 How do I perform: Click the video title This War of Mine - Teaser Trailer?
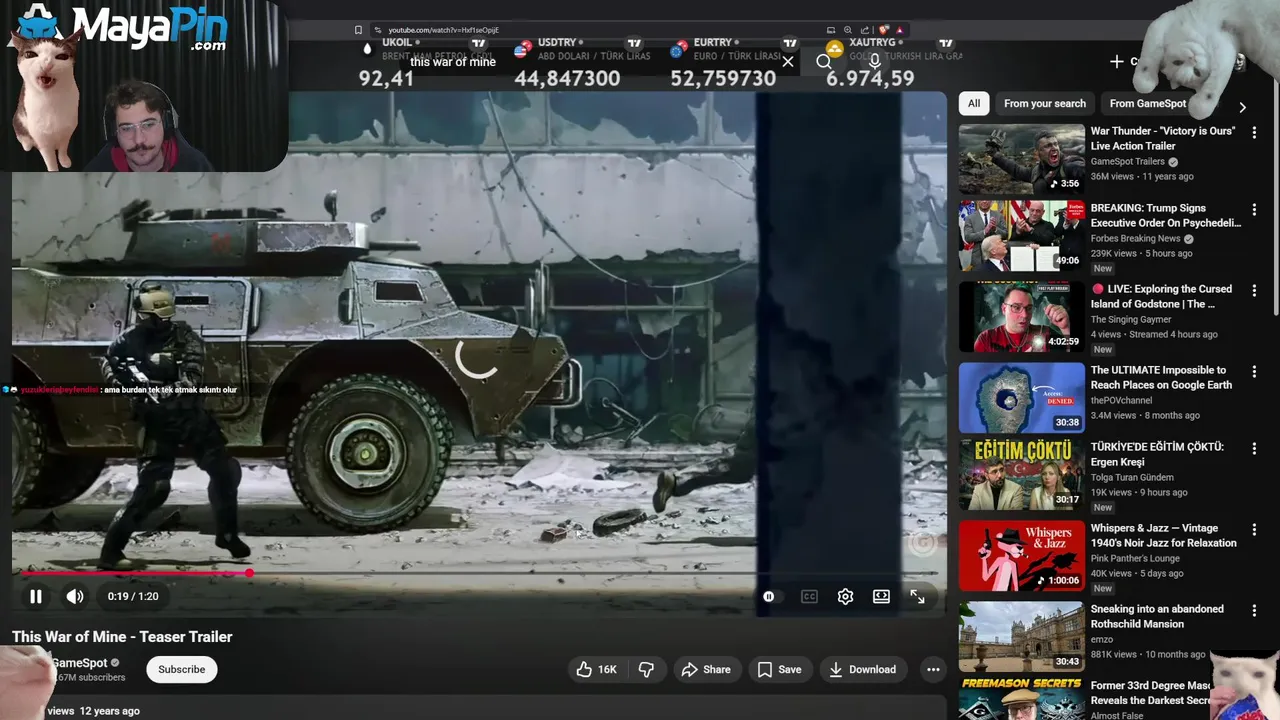122,637
